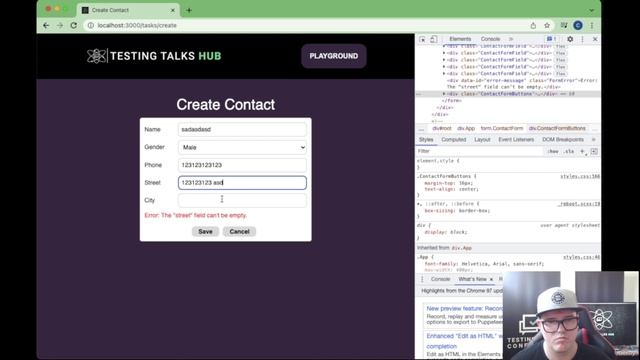Close the DevTools panel

pyautogui.click(x=595, y=39)
